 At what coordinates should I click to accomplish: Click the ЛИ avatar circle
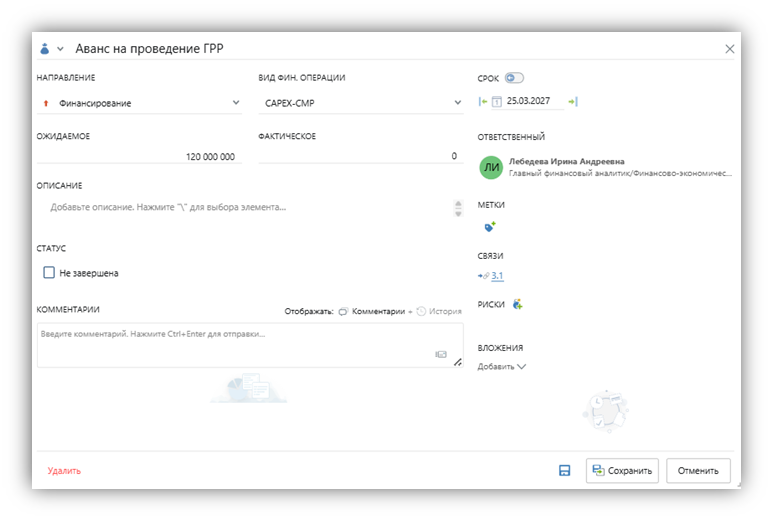coord(491,168)
